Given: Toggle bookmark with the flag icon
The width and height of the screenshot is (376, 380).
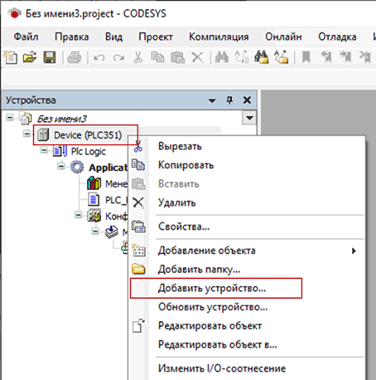Looking at the screenshot, I should click(x=306, y=57).
